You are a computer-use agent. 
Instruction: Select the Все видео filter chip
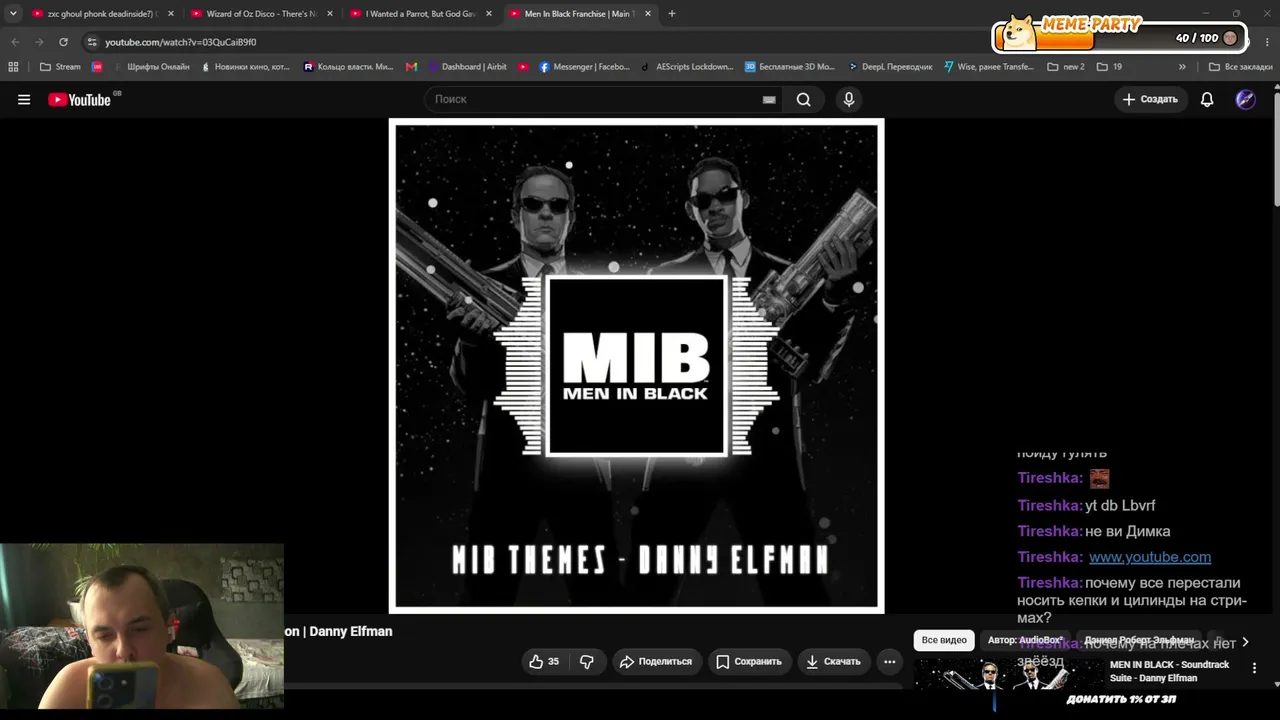point(944,640)
